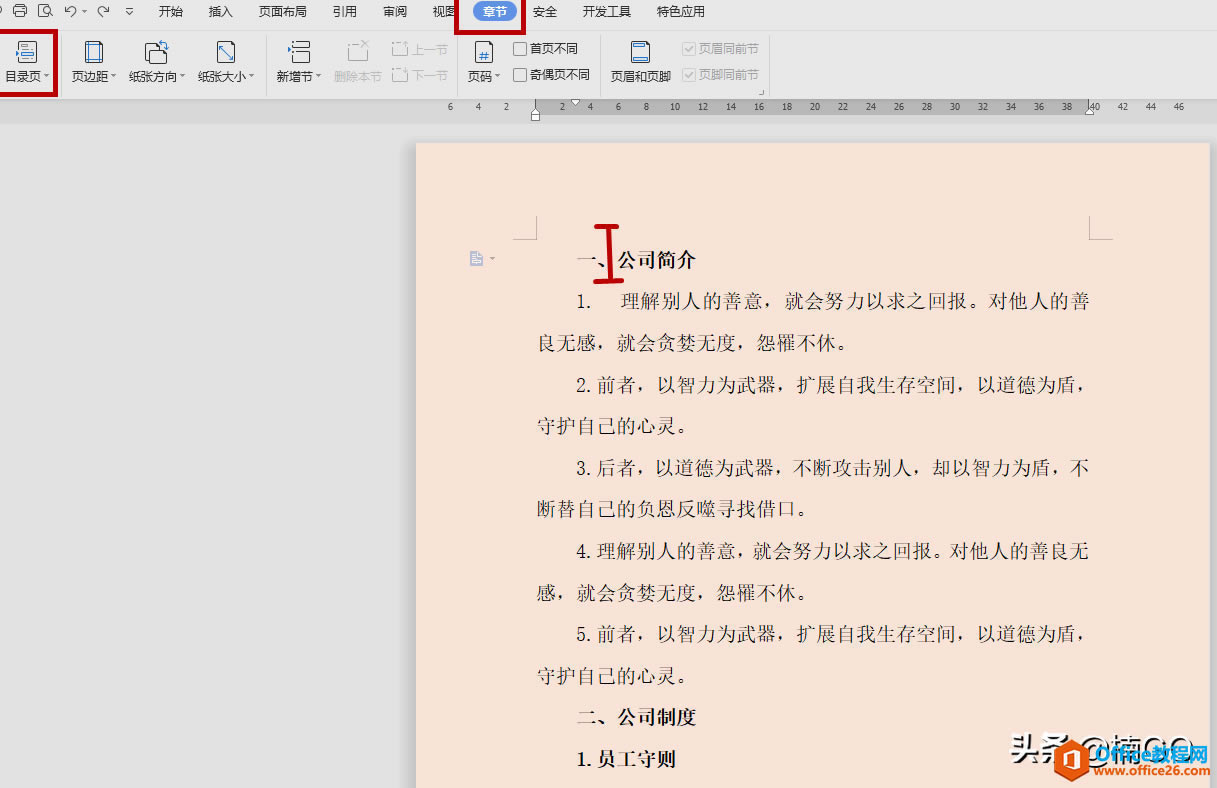Click the 页眉和页脚 header and footer icon

pyautogui.click(x=641, y=52)
